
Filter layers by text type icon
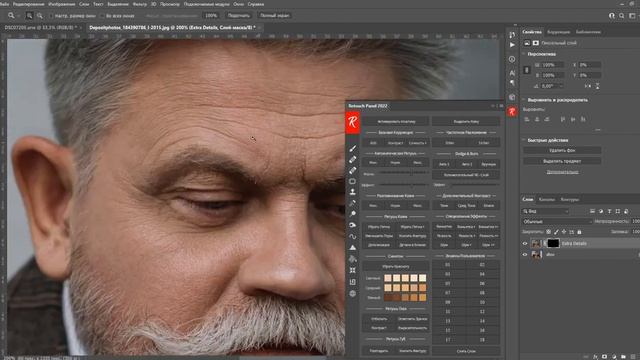point(609,211)
